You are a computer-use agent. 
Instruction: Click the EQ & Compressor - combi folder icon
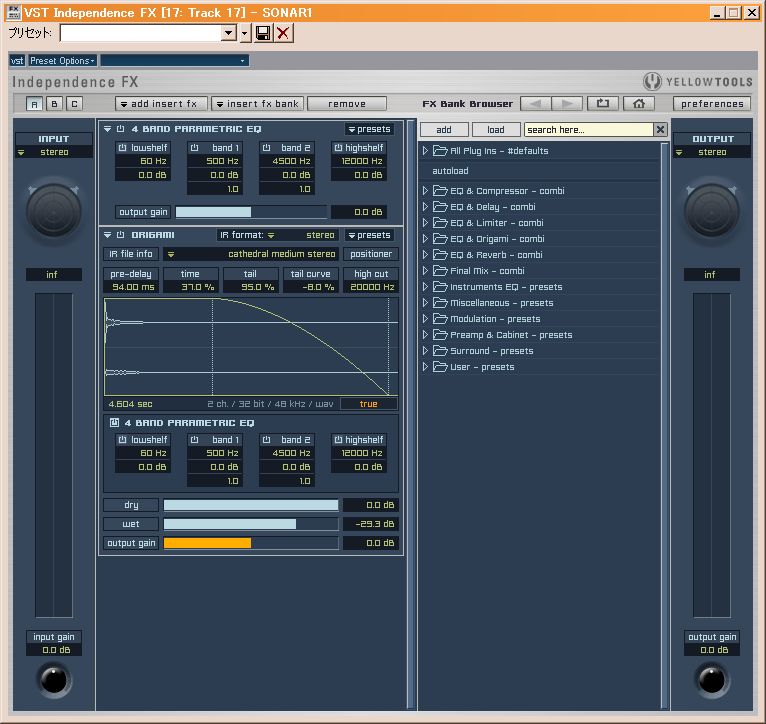click(x=440, y=191)
